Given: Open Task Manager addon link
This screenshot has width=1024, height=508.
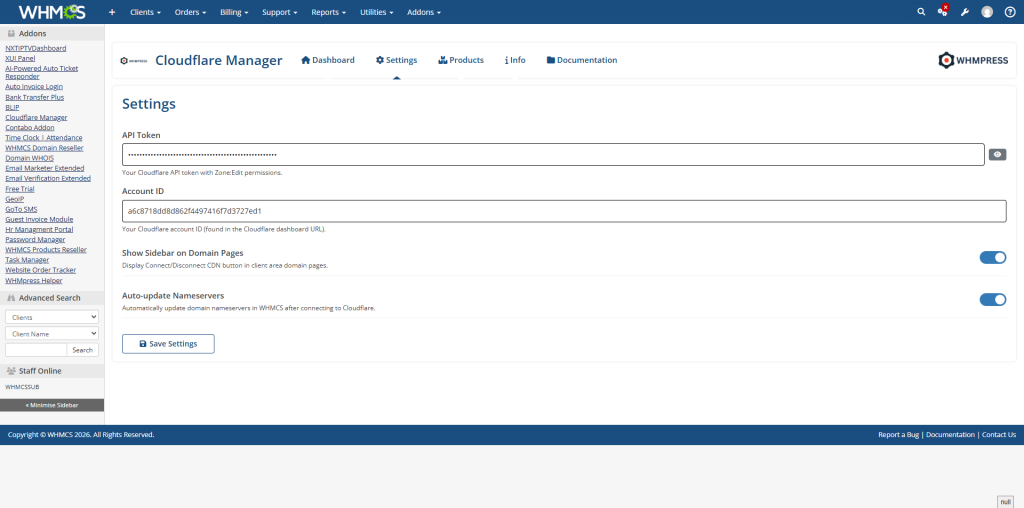Looking at the screenshot, I should (x=27, y=260).
